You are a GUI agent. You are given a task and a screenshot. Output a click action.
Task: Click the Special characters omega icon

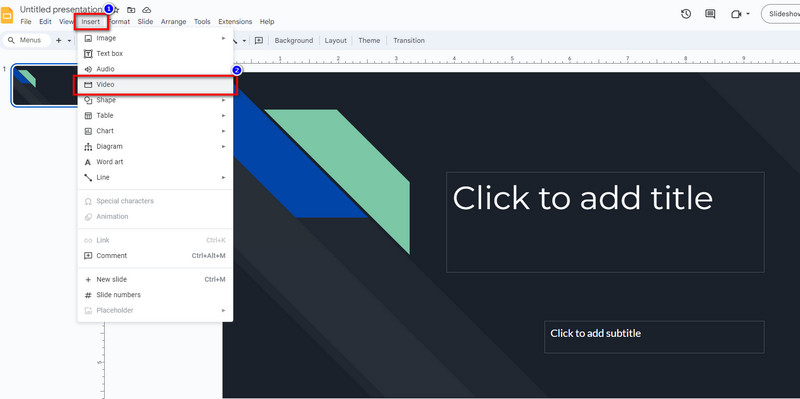coord(88,201)
